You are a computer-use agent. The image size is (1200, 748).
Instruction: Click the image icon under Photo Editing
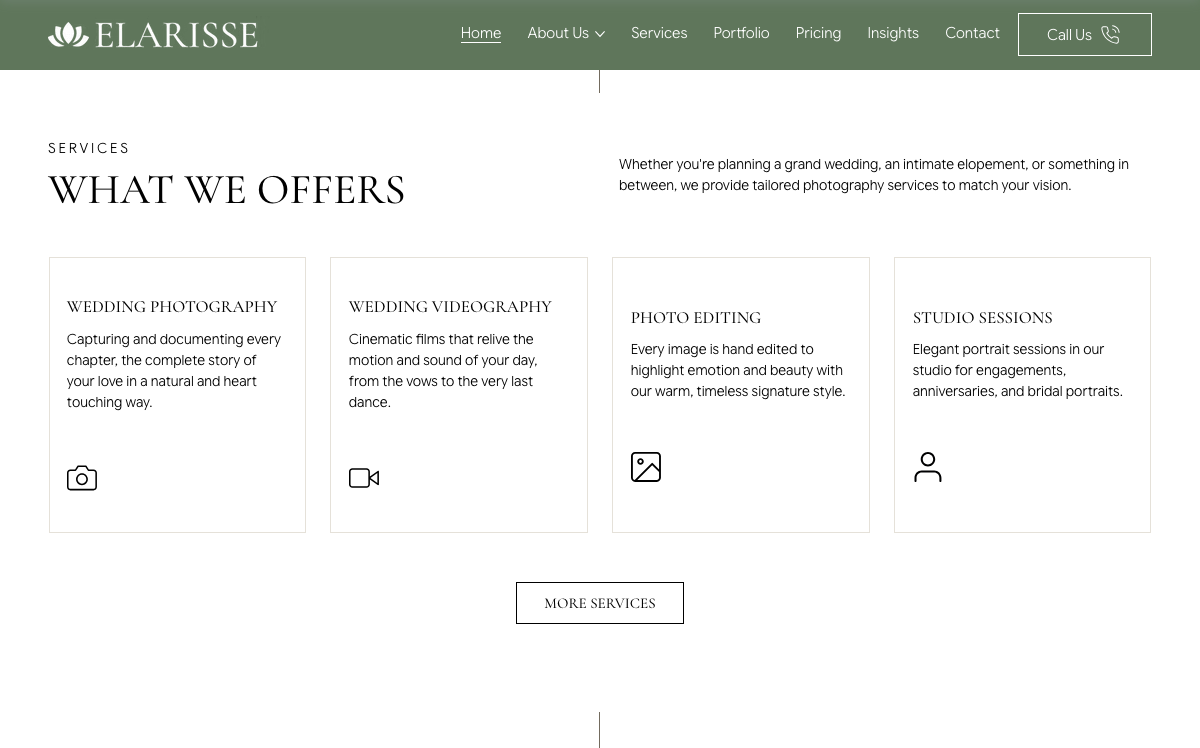[646, 467]
